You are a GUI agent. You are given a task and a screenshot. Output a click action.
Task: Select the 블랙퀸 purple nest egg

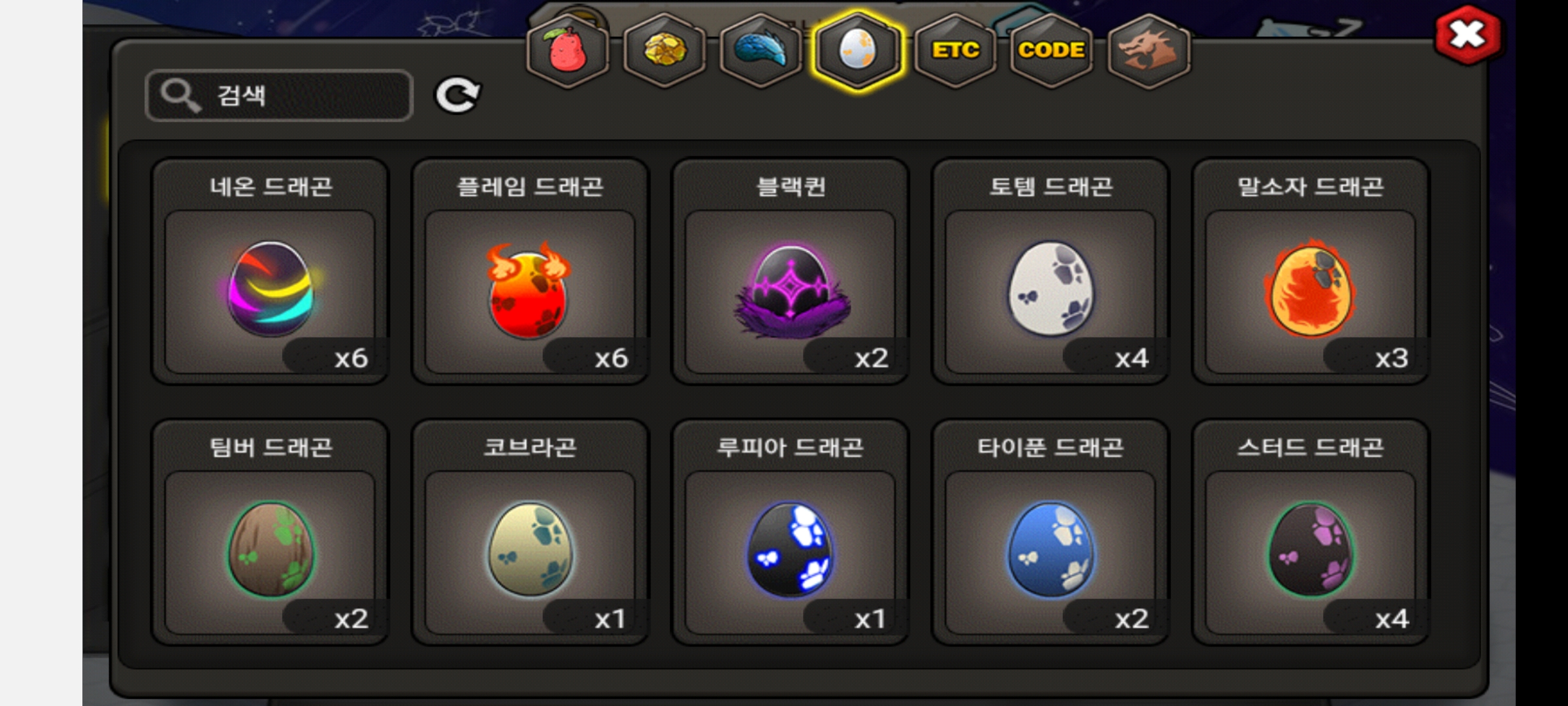(x=790, y=272)
